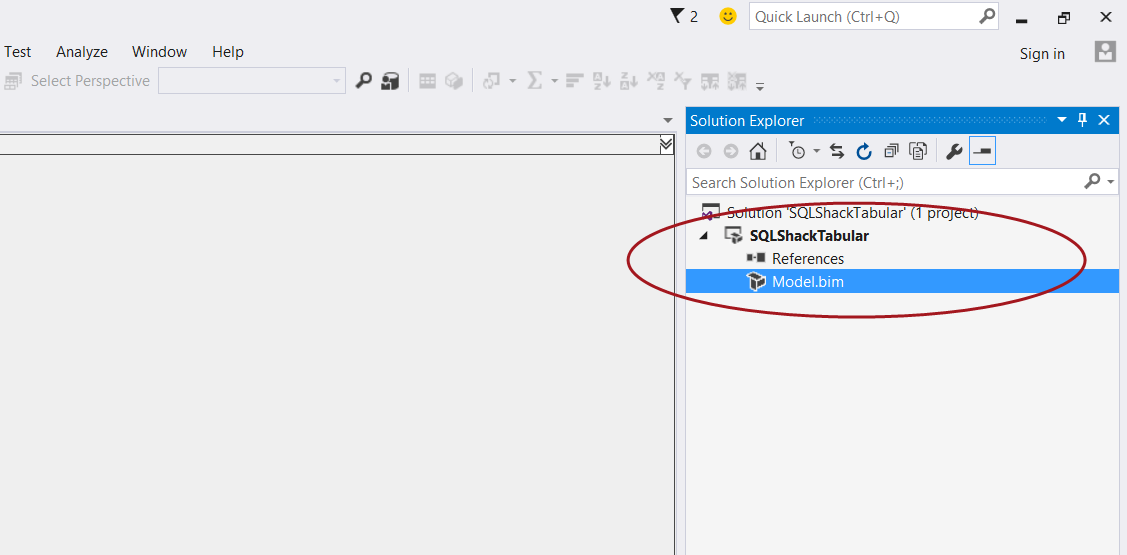Click the freeze columns icon
The height and width of the screenshot is (555, 1127).
(x=711, y=81)
